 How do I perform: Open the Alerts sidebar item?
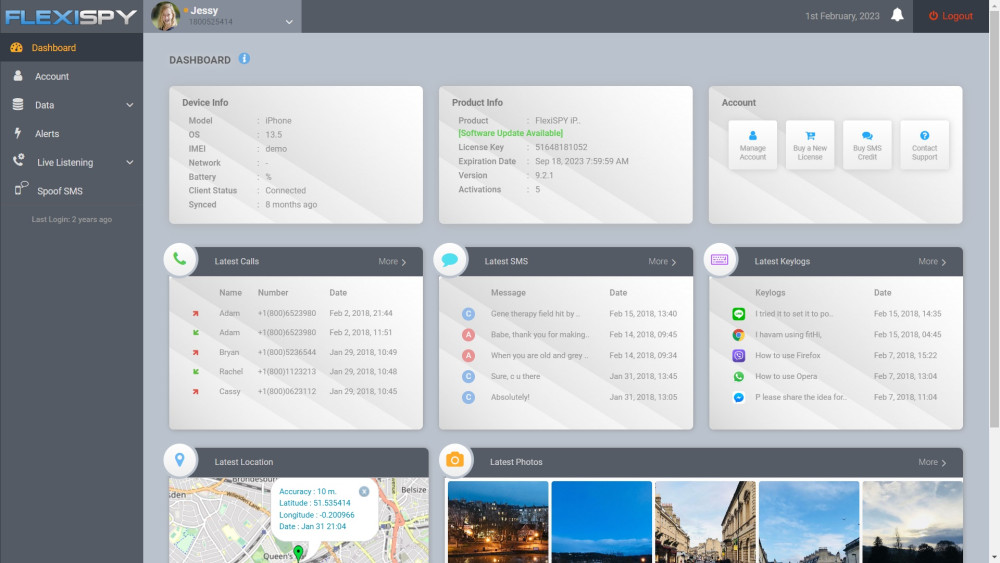[x=71, y=134]
